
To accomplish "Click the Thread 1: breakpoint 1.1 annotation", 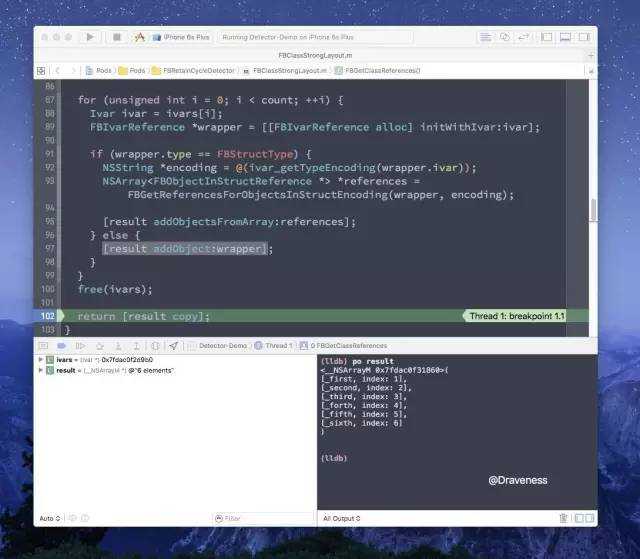I will coord(515,316).
